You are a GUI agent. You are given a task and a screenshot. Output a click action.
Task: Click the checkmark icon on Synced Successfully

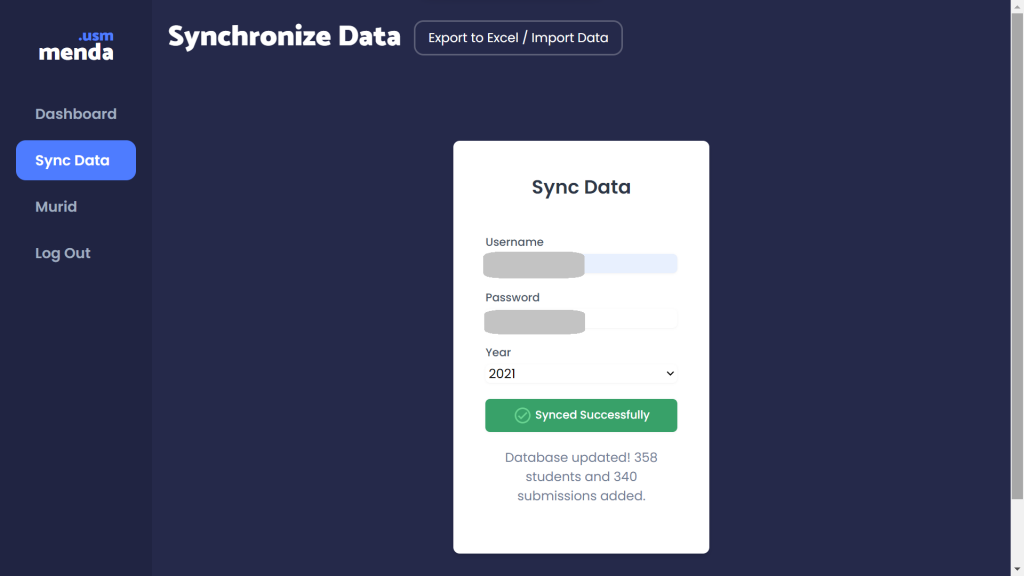[x=522, y=415]
